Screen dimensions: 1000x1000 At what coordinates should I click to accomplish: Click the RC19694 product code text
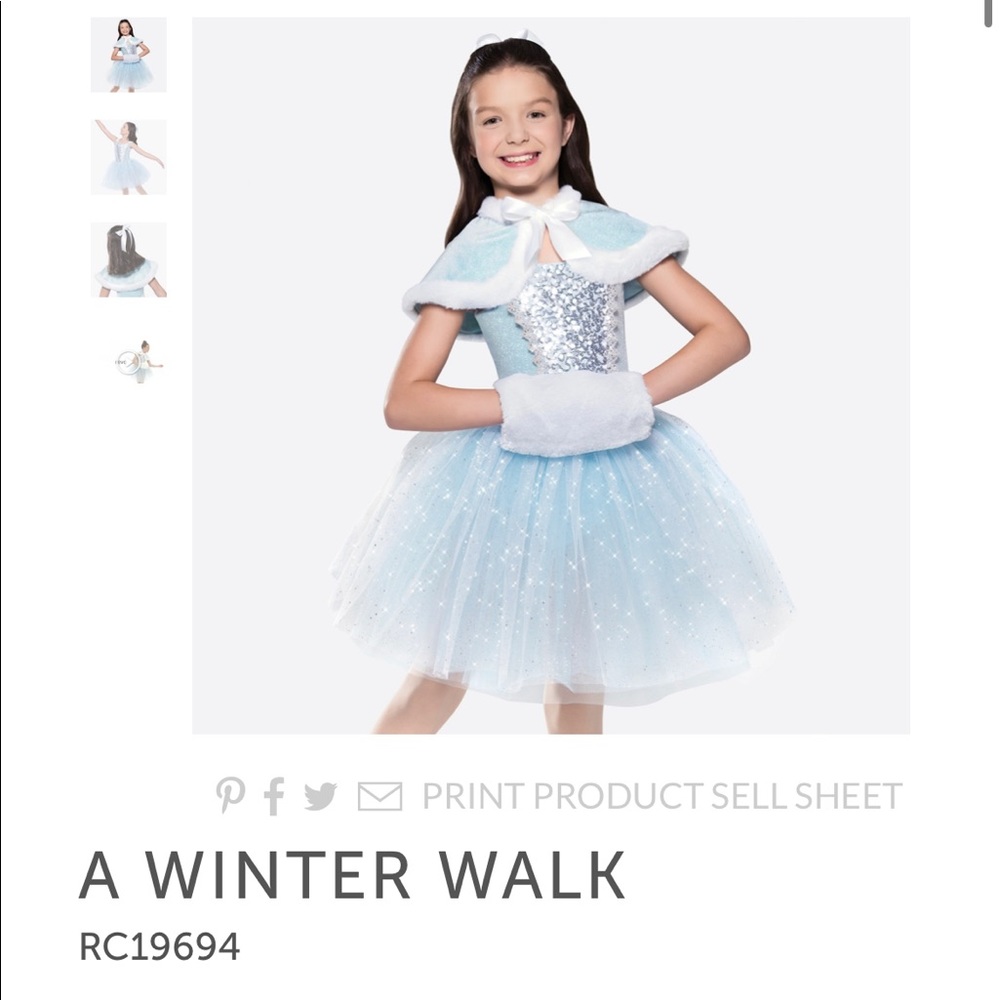pyautogui.click(x=159, y=946)
